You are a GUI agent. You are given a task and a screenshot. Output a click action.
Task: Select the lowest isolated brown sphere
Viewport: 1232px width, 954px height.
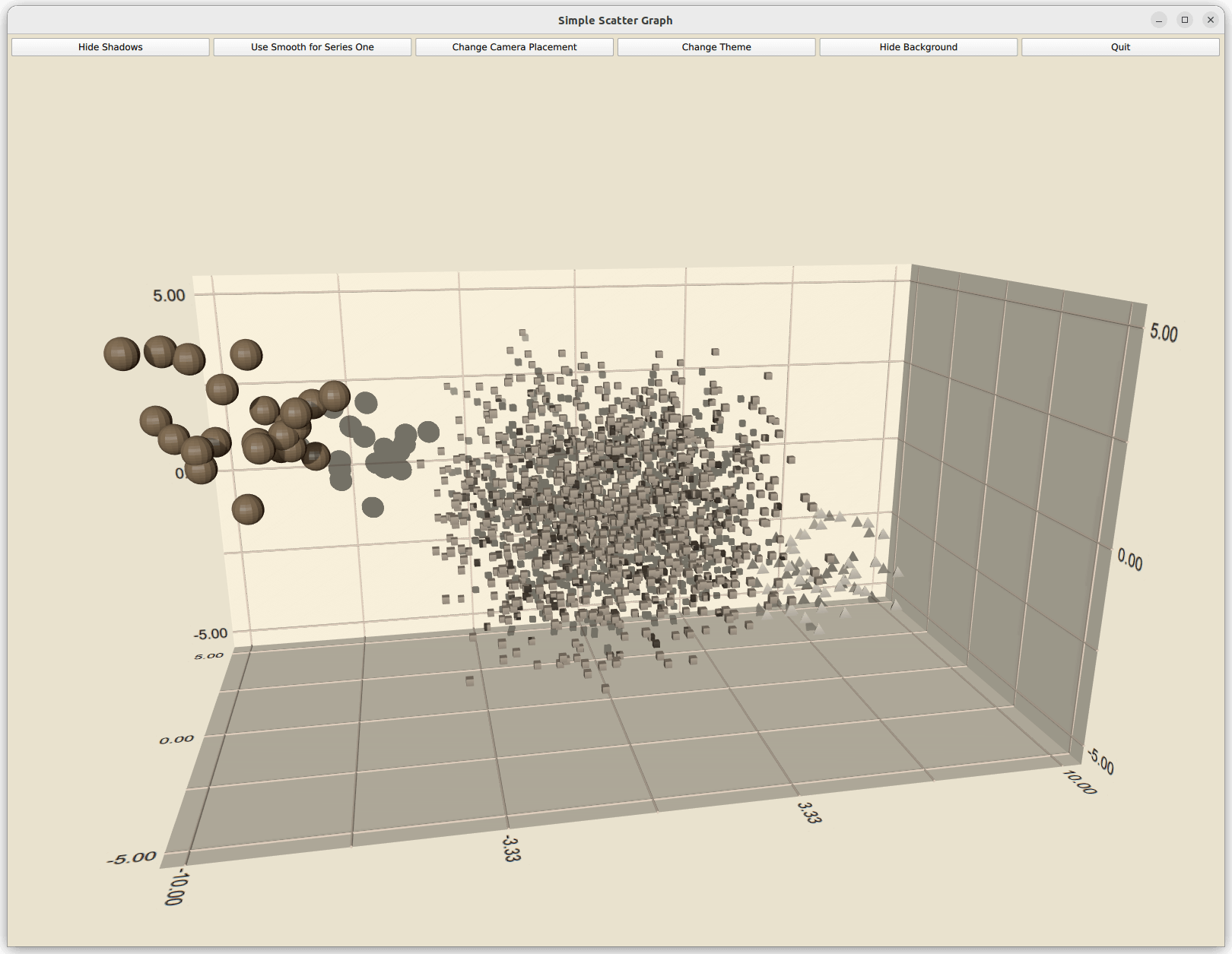click(247, 509)
